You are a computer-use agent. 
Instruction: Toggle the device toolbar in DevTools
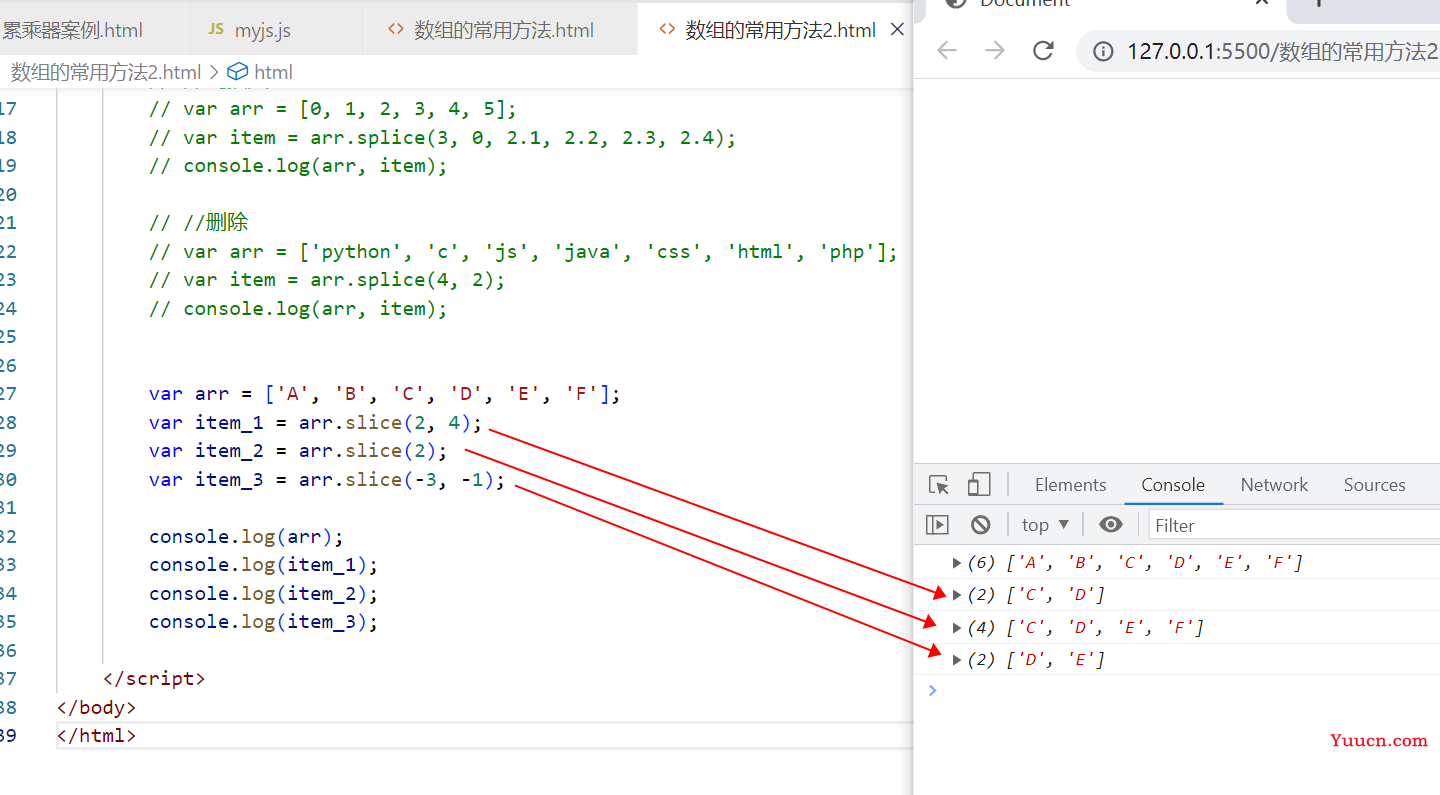tap(978, 485)
